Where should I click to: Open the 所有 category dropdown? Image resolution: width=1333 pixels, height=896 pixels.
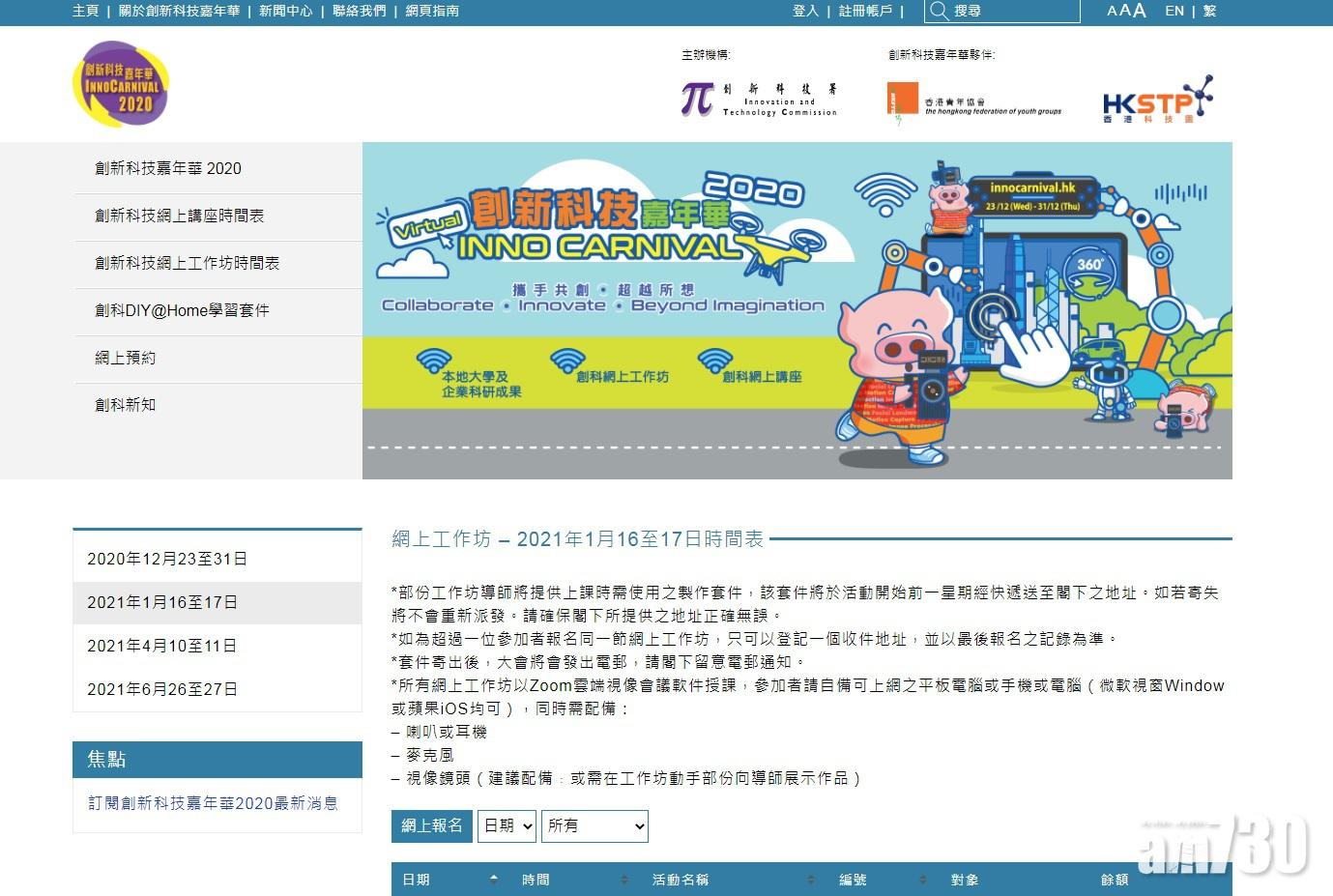(594, 825)
